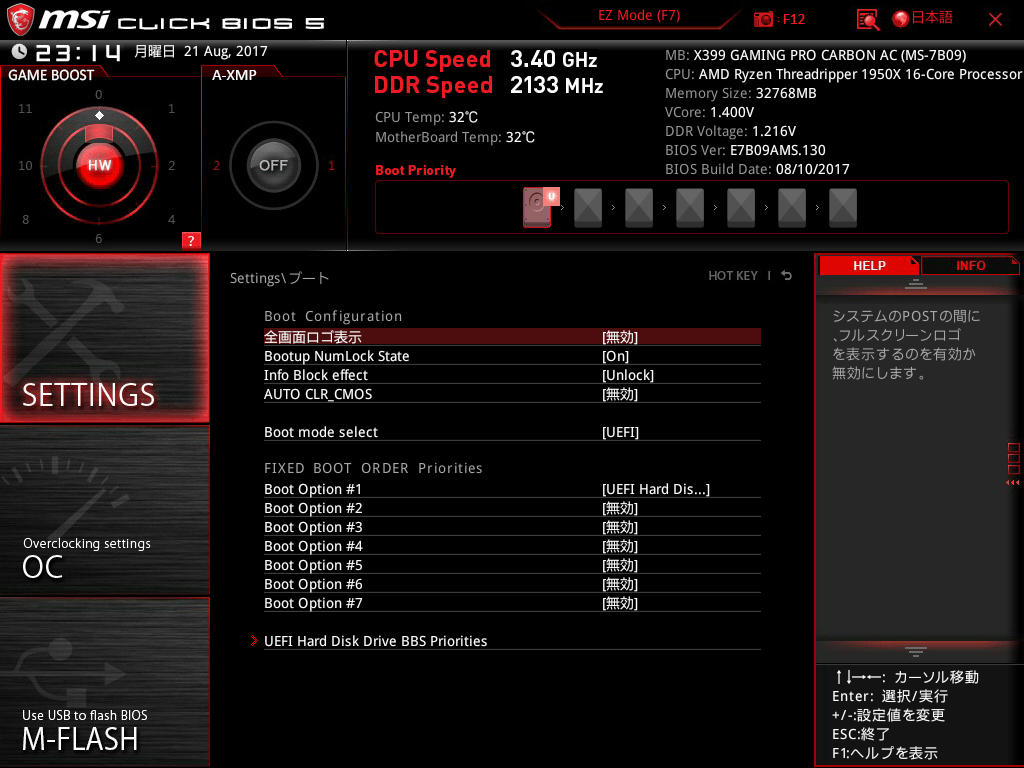This screenshot has width=1024, height=768.
Task: Select A-XMP profile 2
Action: [216, 165]
